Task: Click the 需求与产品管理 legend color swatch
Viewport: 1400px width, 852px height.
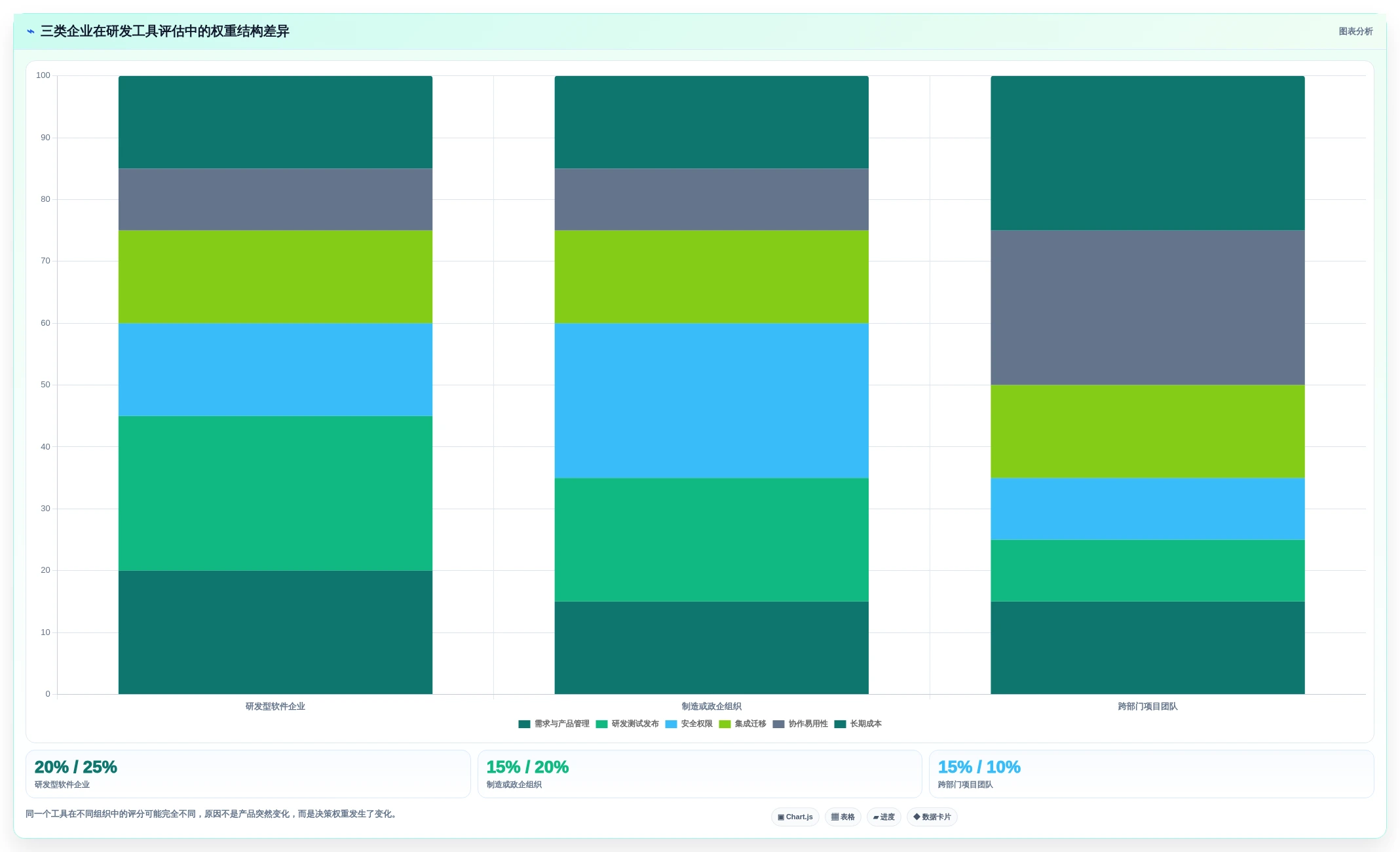Action: [x=524, y=724]
